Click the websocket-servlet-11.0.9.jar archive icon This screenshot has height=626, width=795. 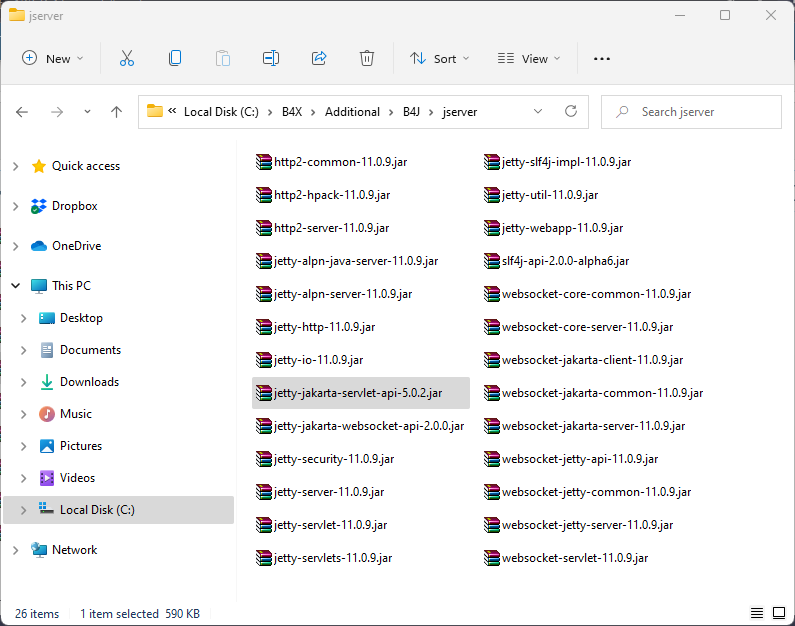[x=492, y=558]
